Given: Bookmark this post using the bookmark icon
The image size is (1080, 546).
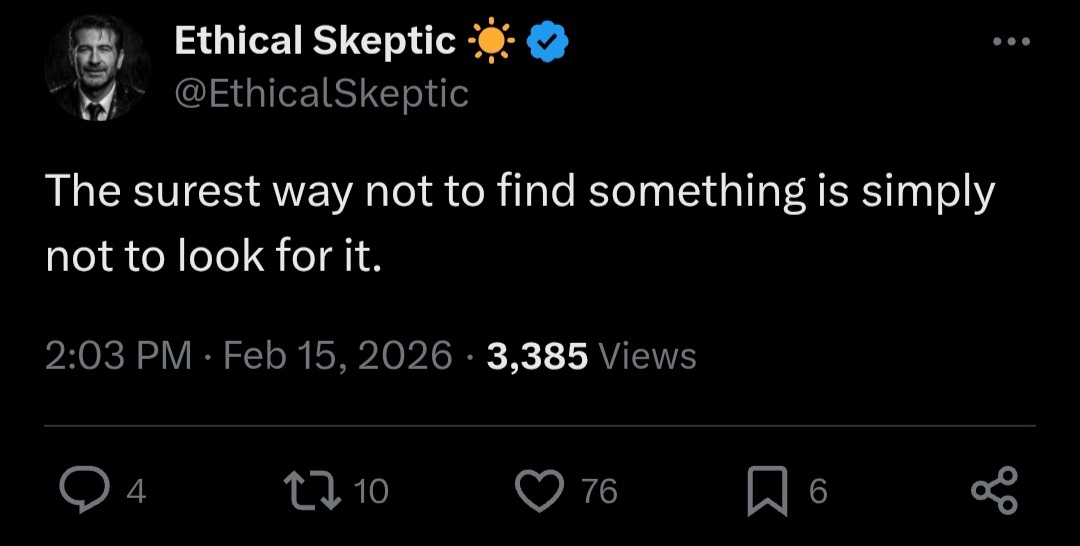Looking at the screenshot, I should (x=766, y=491).
